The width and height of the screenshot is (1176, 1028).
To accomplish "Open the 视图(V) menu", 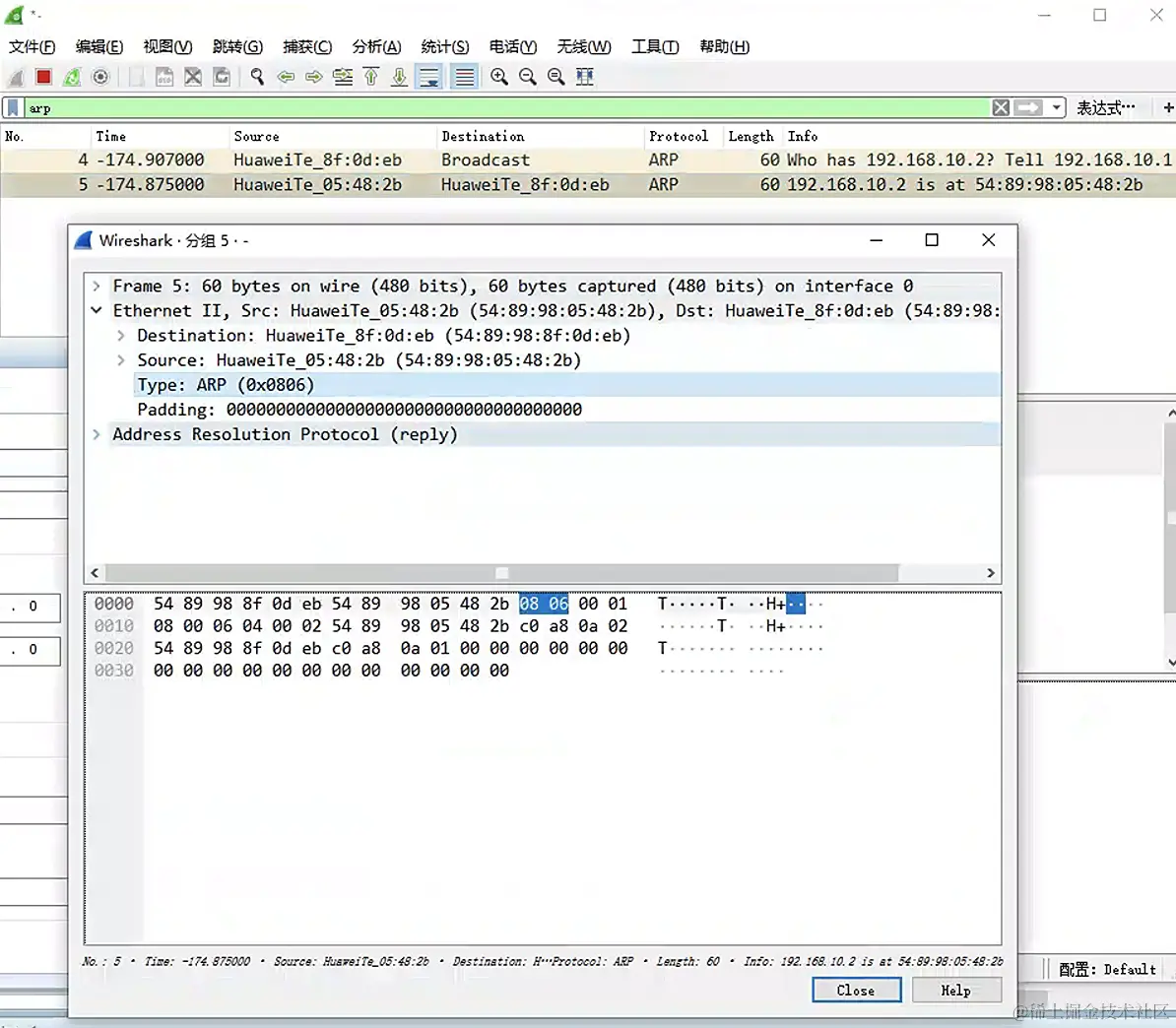I will 168,46.
